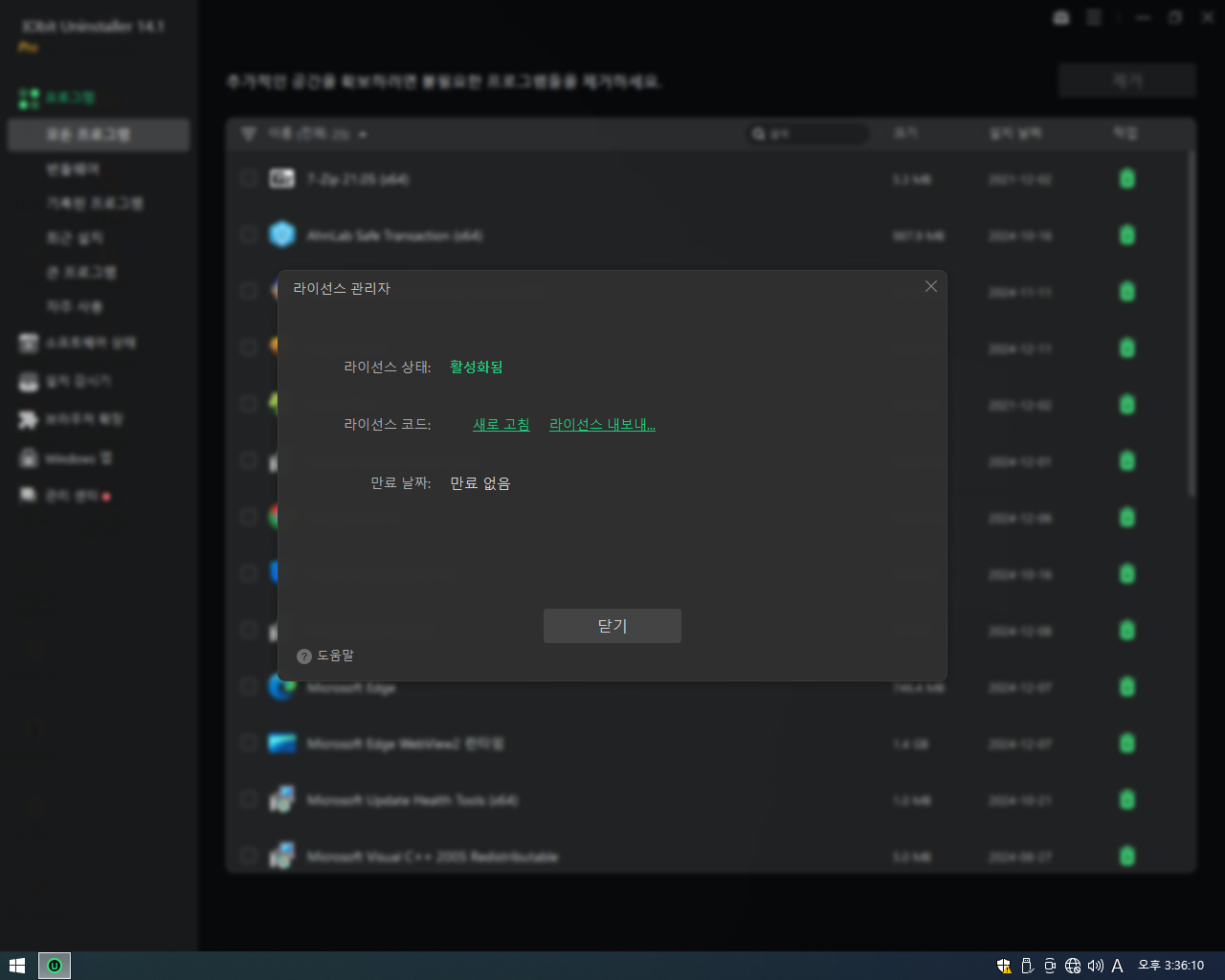Click the search field in the program list
This screenshot has width=1225, height=980.
807,134
